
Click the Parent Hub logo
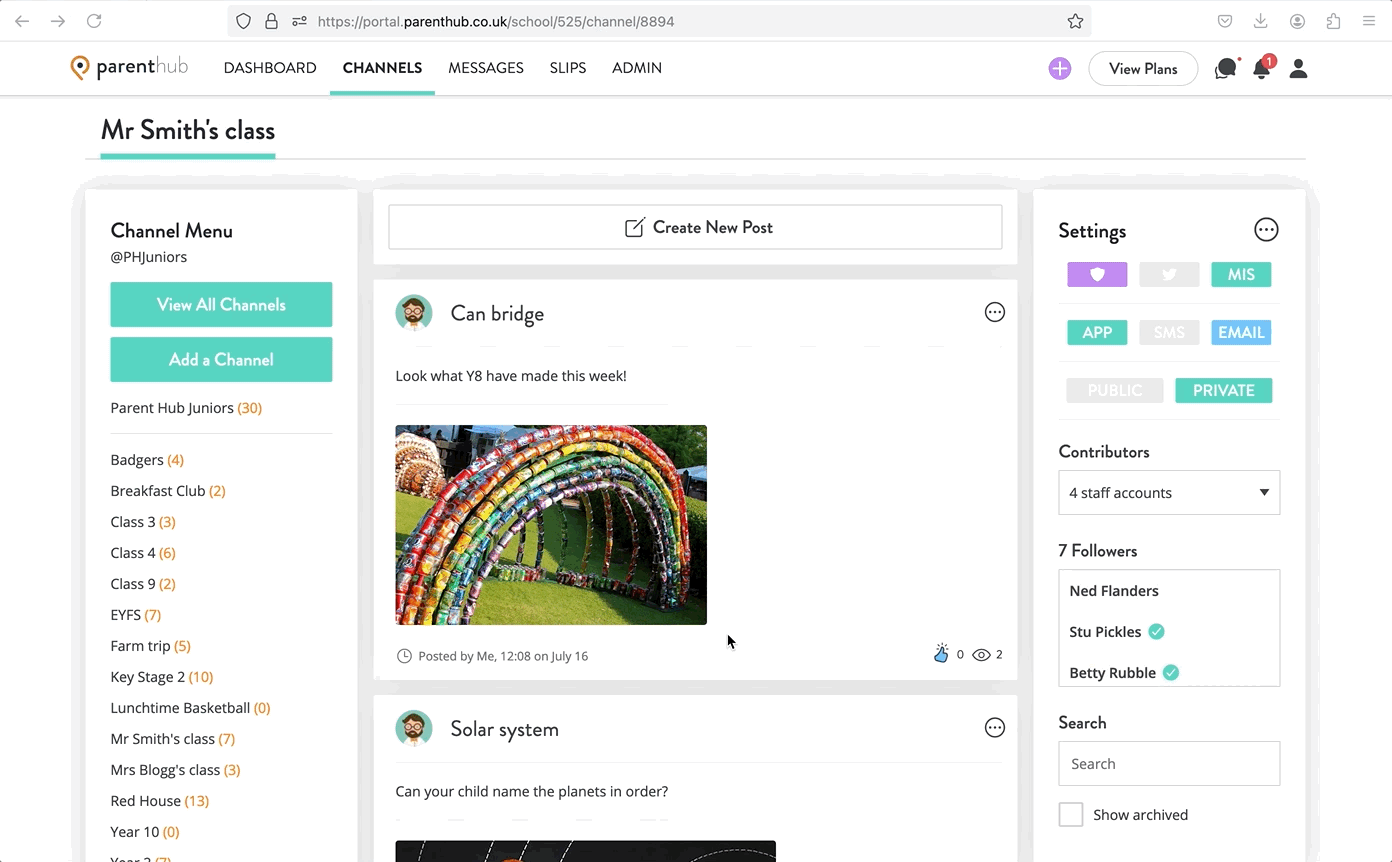[129, 68]
